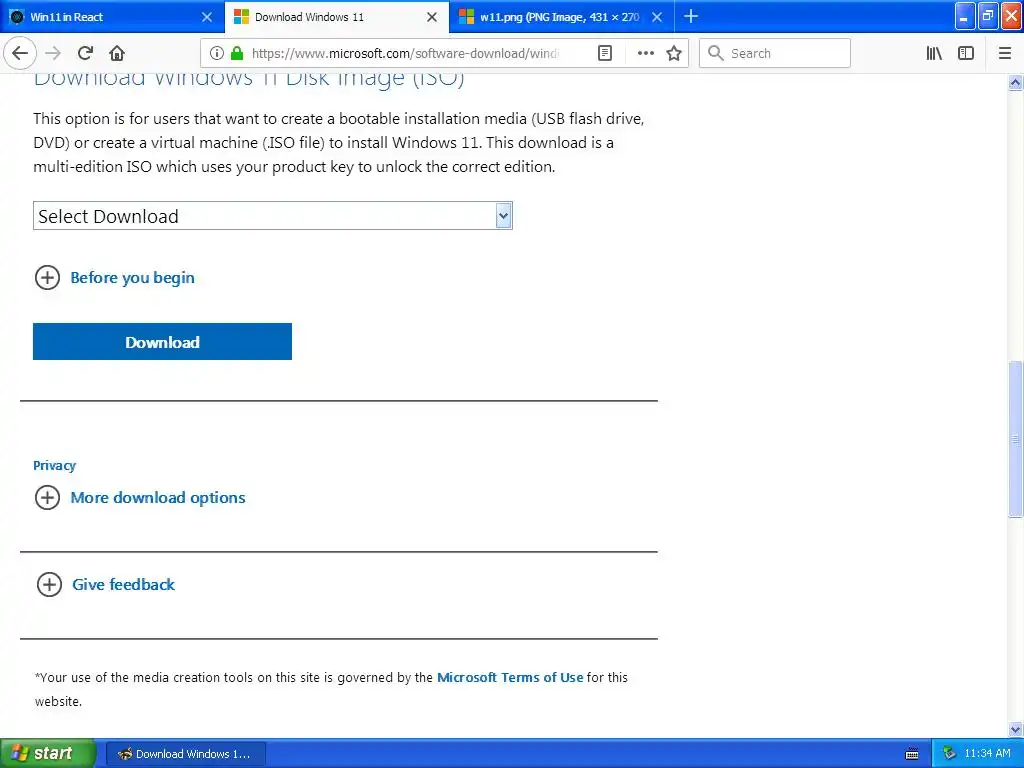
Task: Click the 11:34 AM clock
Action: (x=987, y=754)
